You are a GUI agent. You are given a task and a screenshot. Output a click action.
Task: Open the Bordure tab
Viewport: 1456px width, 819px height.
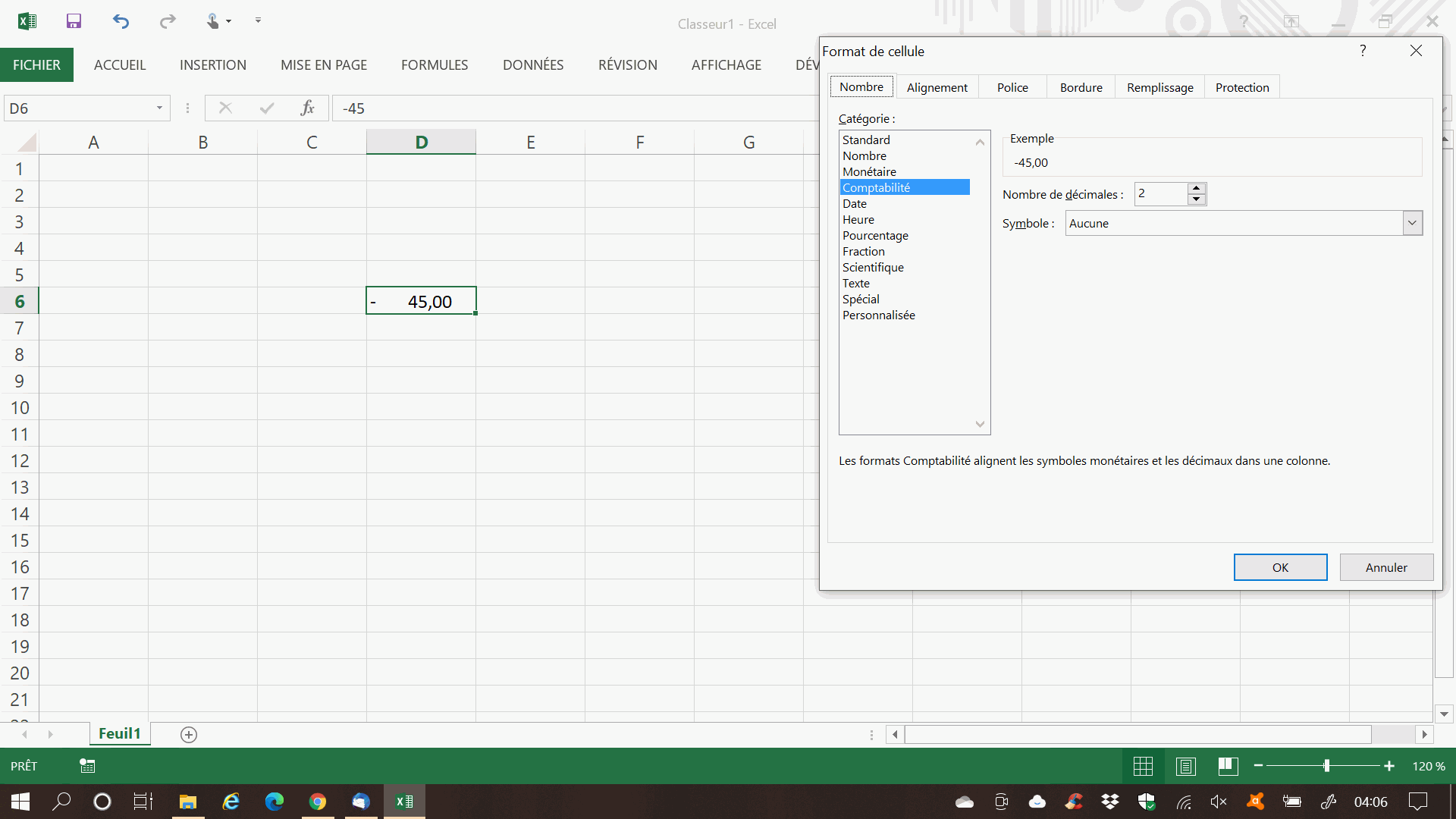coord(1081,87)
